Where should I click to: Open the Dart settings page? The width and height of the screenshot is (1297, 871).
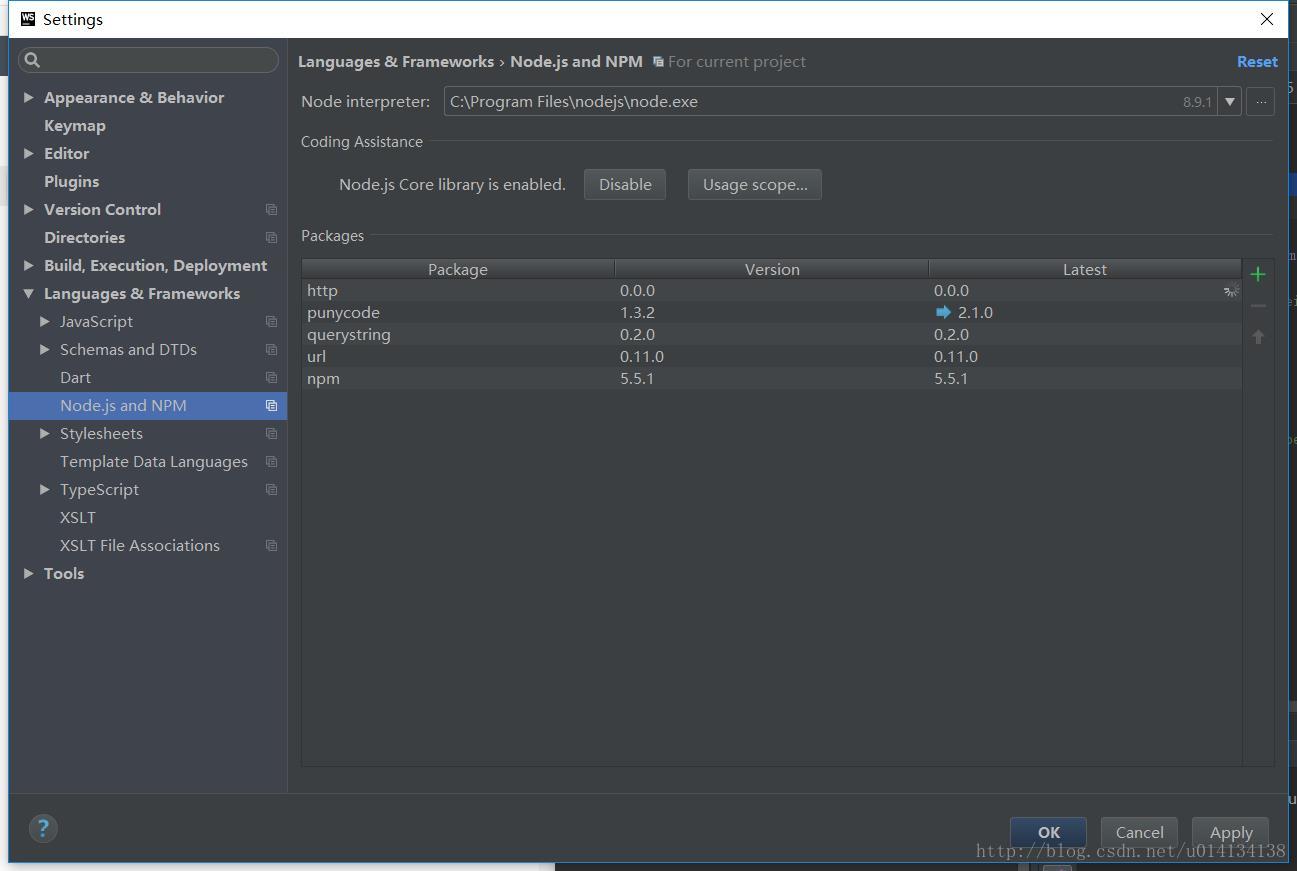tap(75, 377)
